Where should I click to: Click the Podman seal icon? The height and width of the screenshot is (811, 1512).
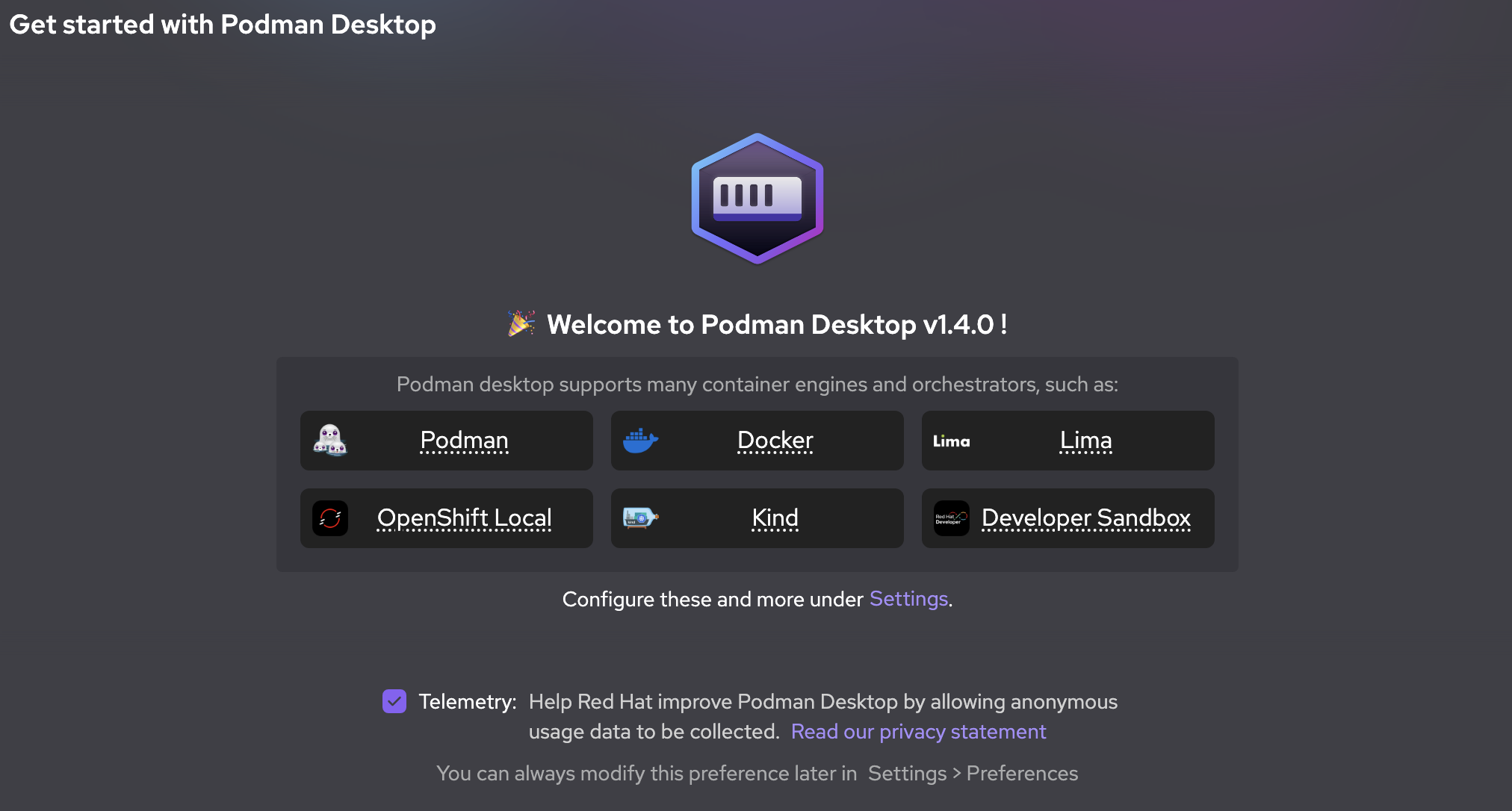(329, 441)
